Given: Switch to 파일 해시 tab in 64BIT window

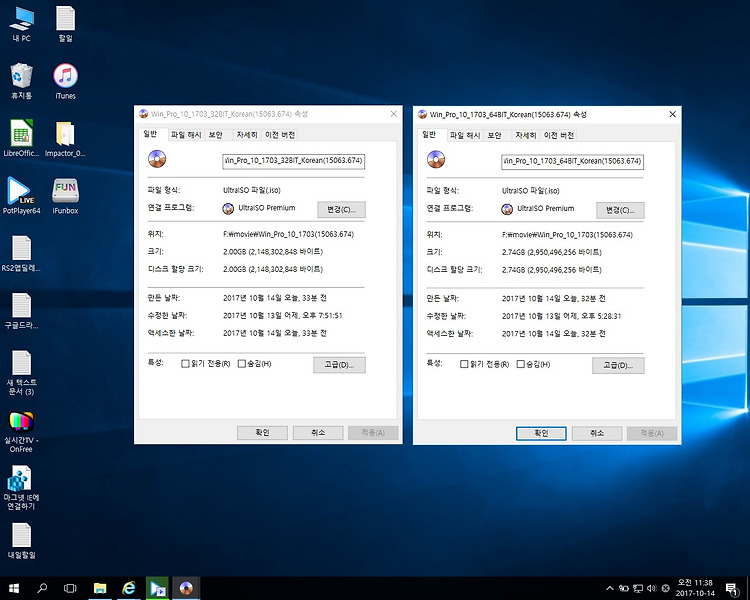Looking at the screenshot, I should (465, 135).
